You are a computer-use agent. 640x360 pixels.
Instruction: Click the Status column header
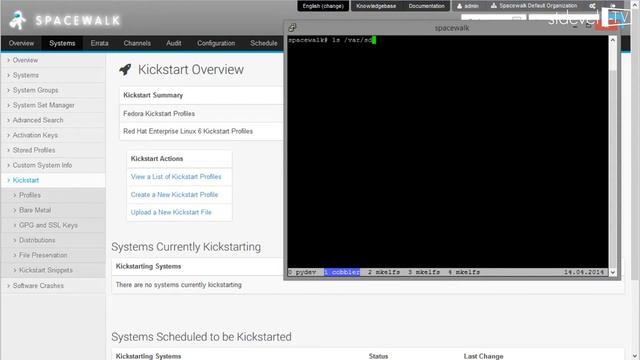[378, 356]
